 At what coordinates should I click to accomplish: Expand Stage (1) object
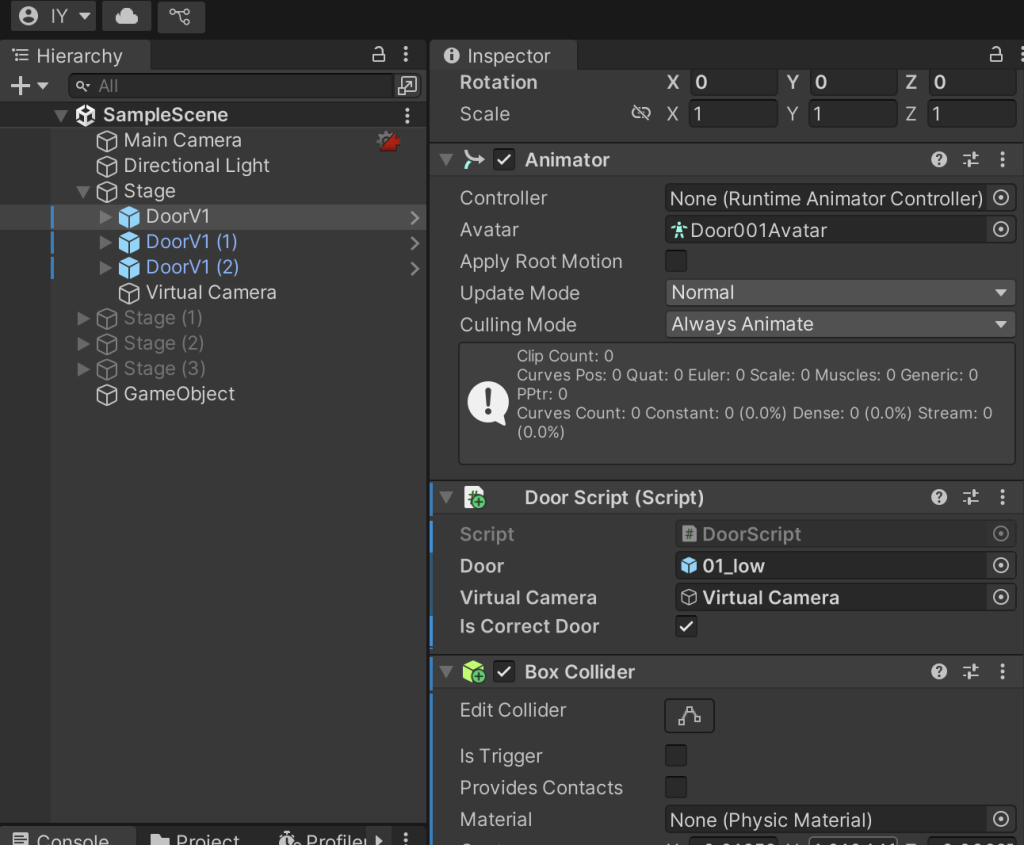coord(83,318)
